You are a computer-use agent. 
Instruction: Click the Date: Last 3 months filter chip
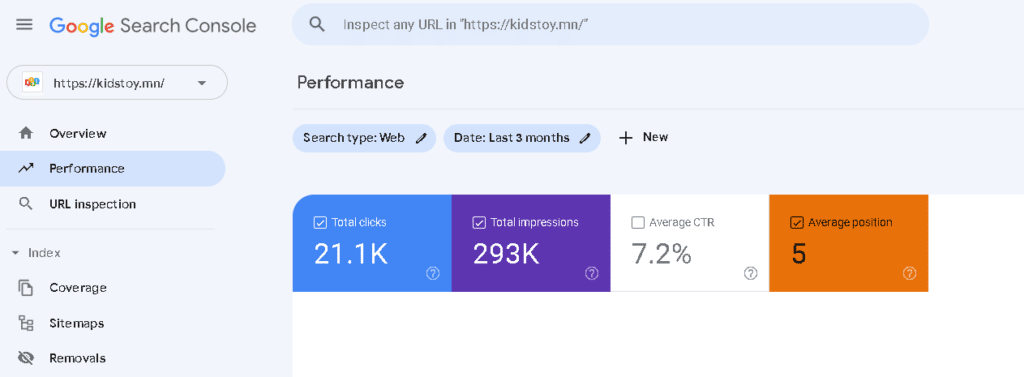pyautogui.click(x=522, y=138)
